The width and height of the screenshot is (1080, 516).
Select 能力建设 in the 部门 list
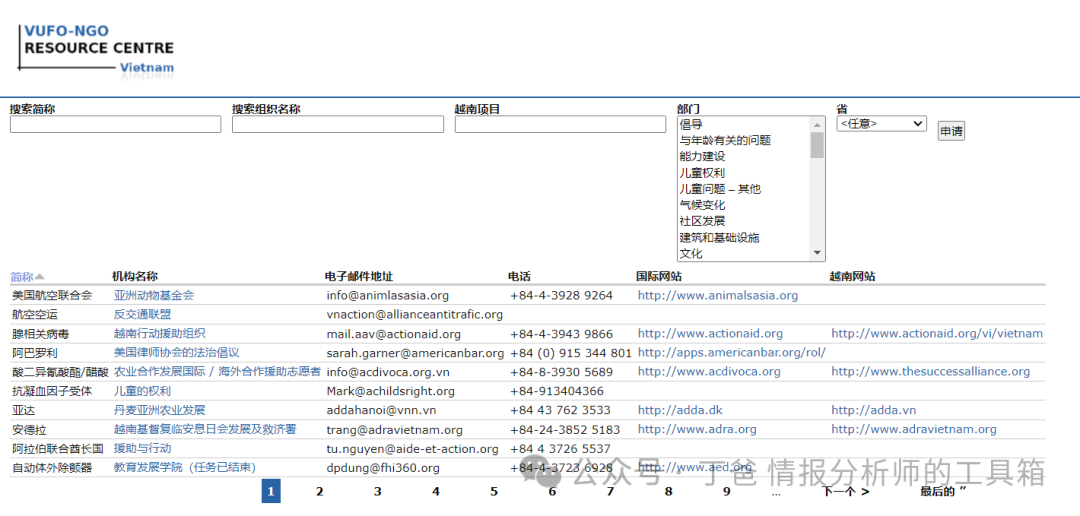coord(702,156)
